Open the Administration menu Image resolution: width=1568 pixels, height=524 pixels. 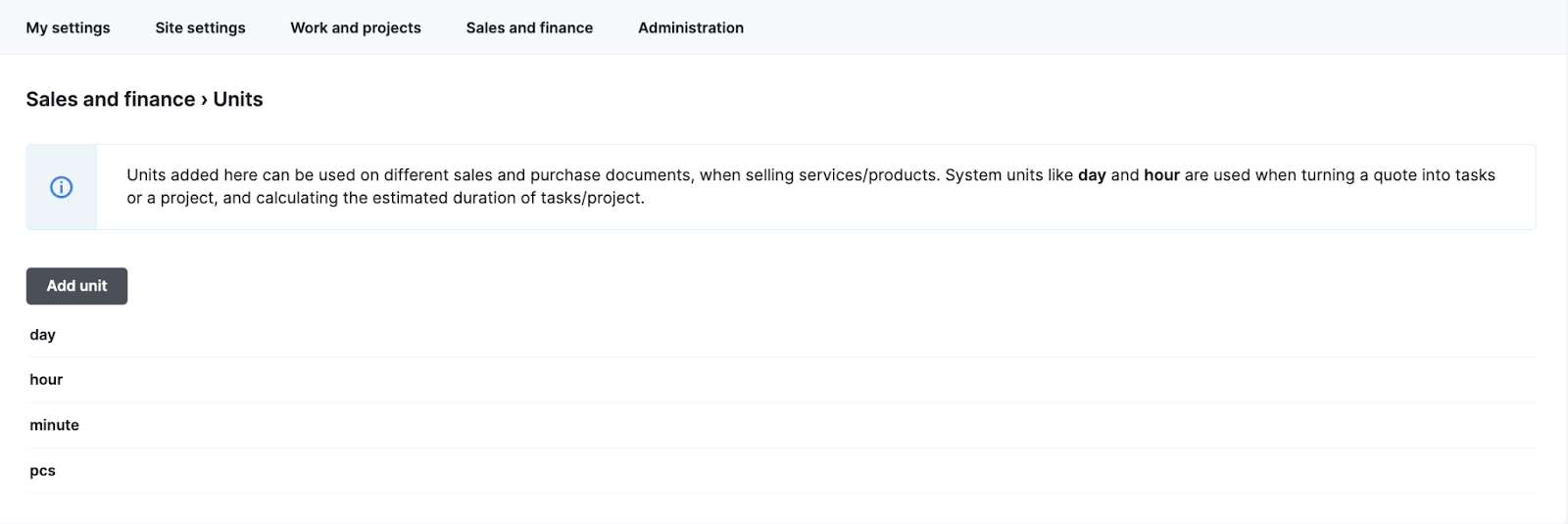[691, 27]
